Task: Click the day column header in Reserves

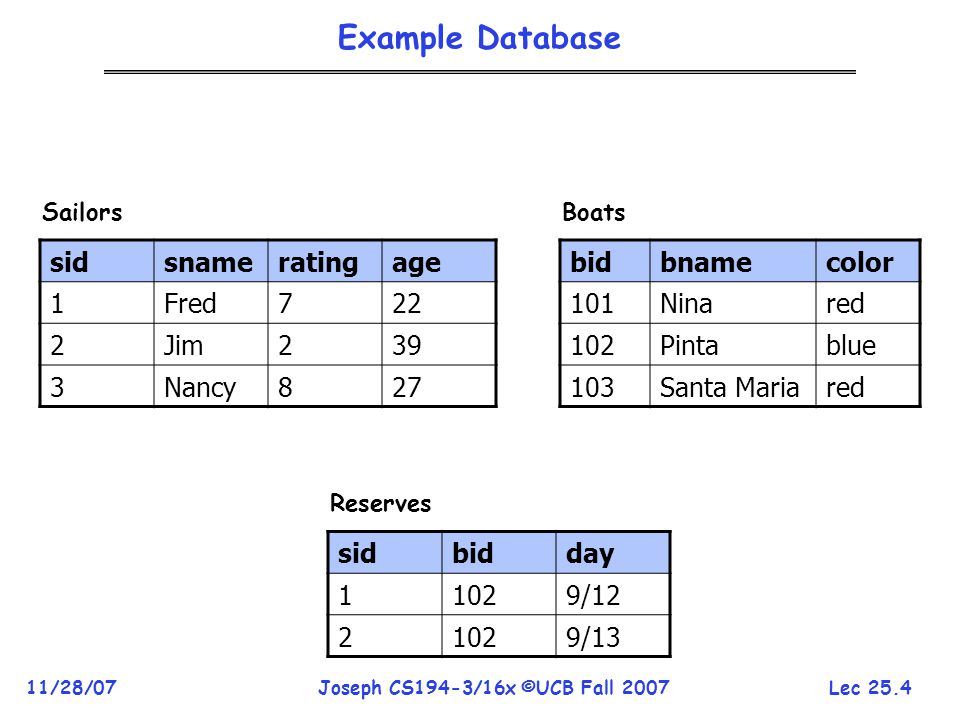Action: pyautogui.click(x=613, y=553)
